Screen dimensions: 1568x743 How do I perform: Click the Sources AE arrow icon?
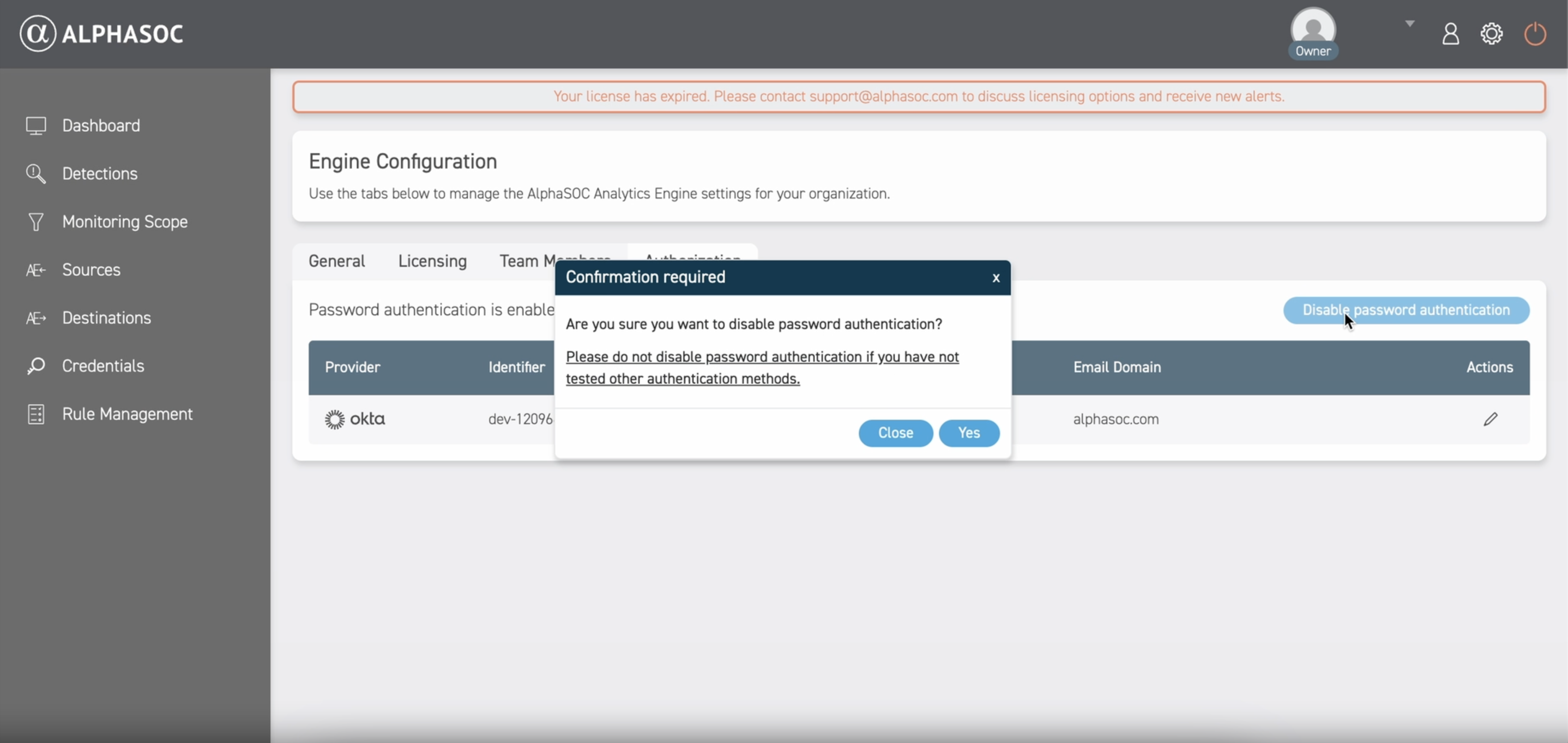[36, 270]
